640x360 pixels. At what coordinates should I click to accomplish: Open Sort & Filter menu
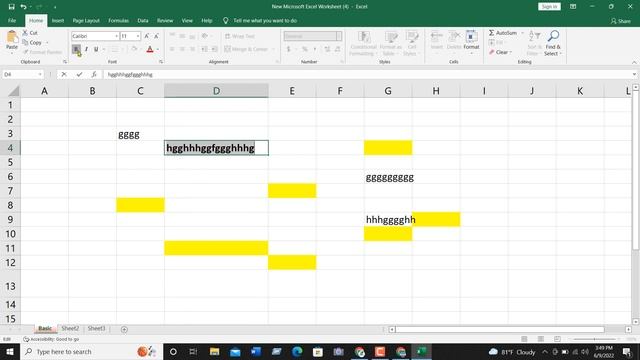coord(533,43)
